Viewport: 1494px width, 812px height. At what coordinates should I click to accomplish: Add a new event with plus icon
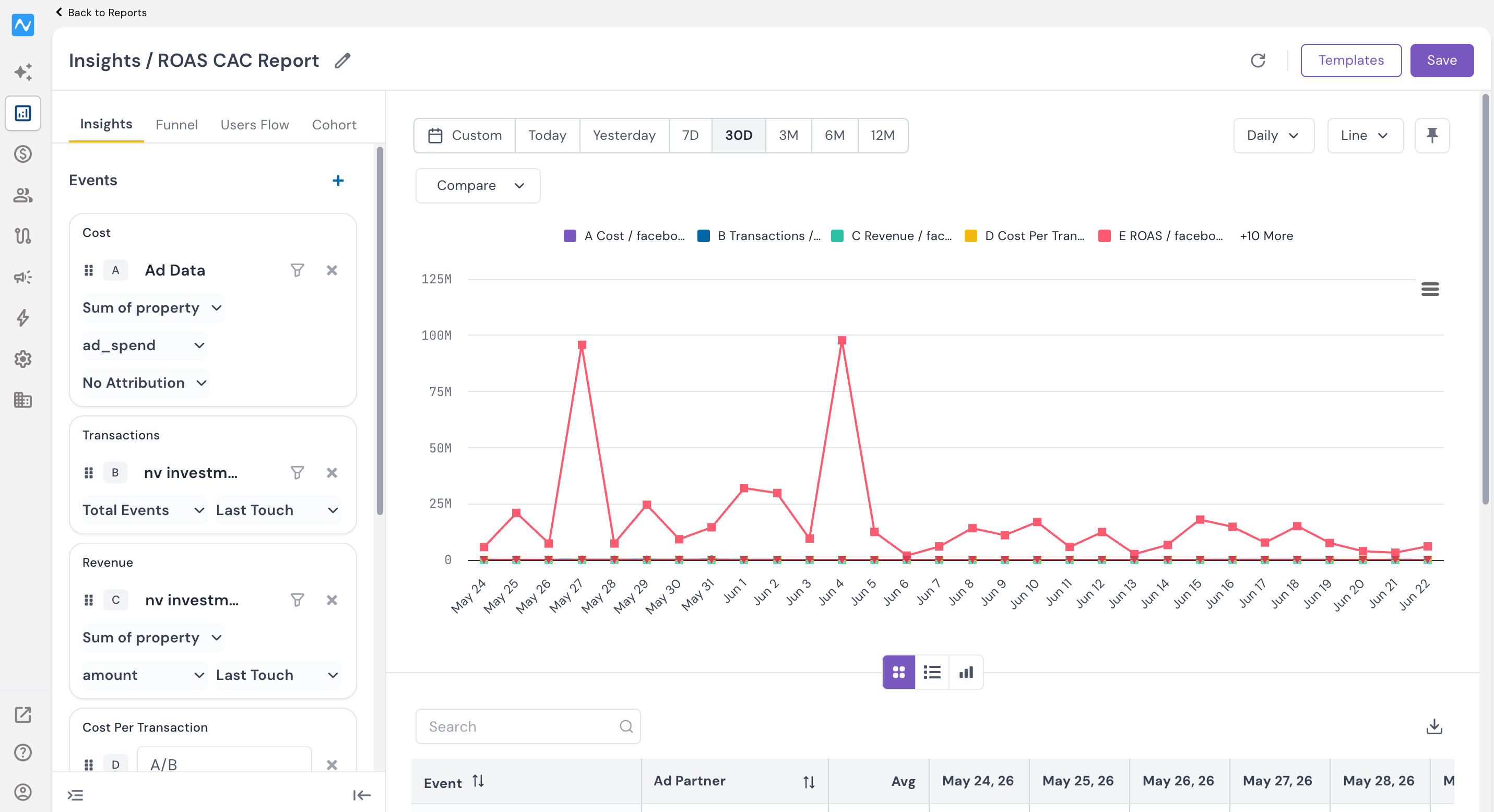(338, 180)
